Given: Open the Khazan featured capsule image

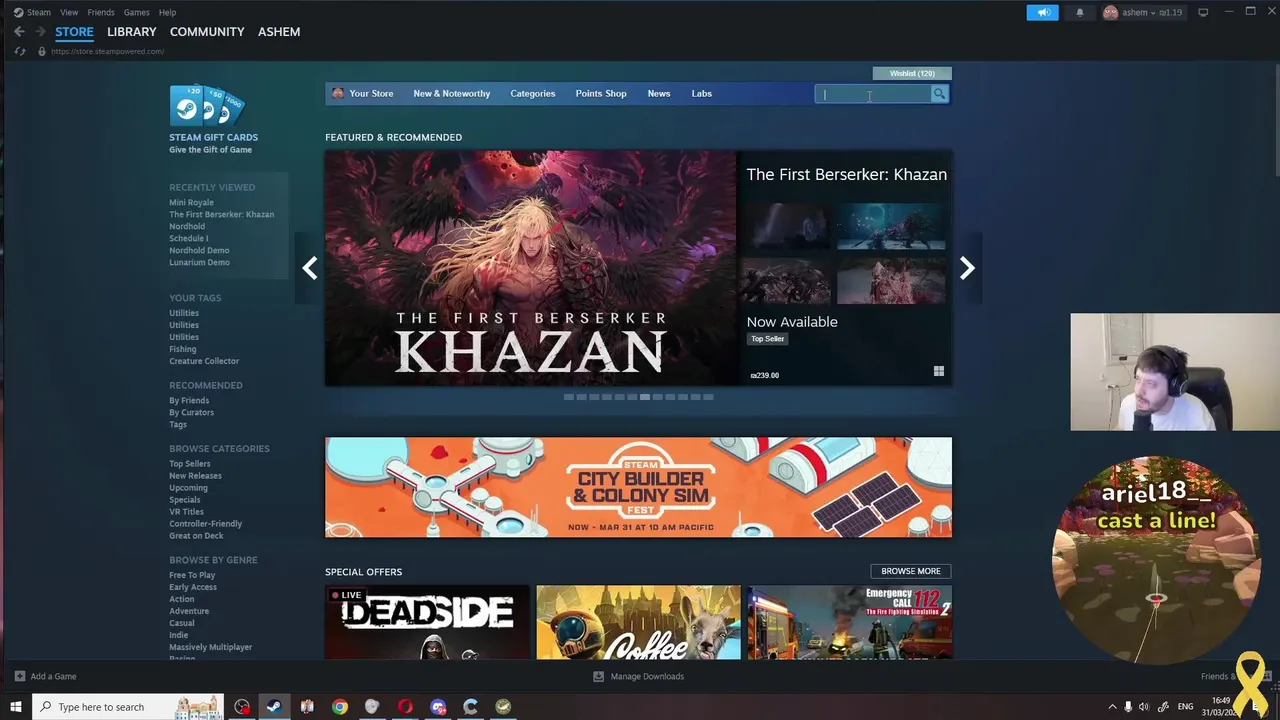Looking at the screenshot, I should pos(531,268).
